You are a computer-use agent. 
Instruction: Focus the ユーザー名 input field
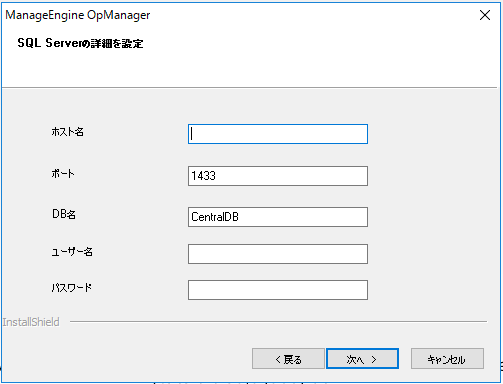point(278,254)
